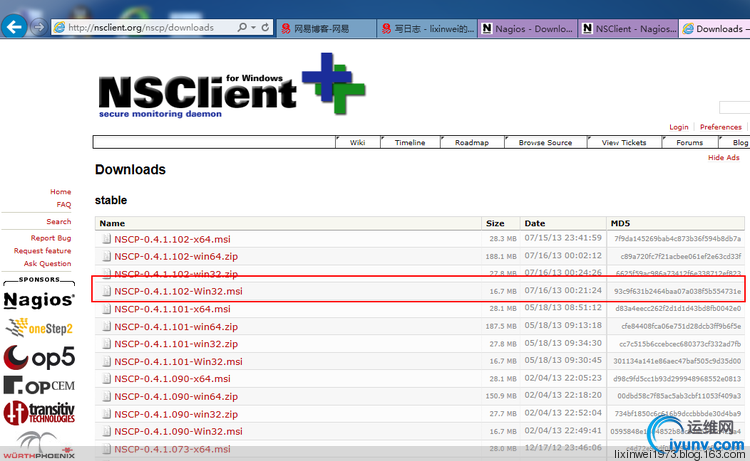The height and width of the screenshot is (461, 750).
Task: Open View Tickets navigation item
Action: pyautogui.click(x=624, y=142)
